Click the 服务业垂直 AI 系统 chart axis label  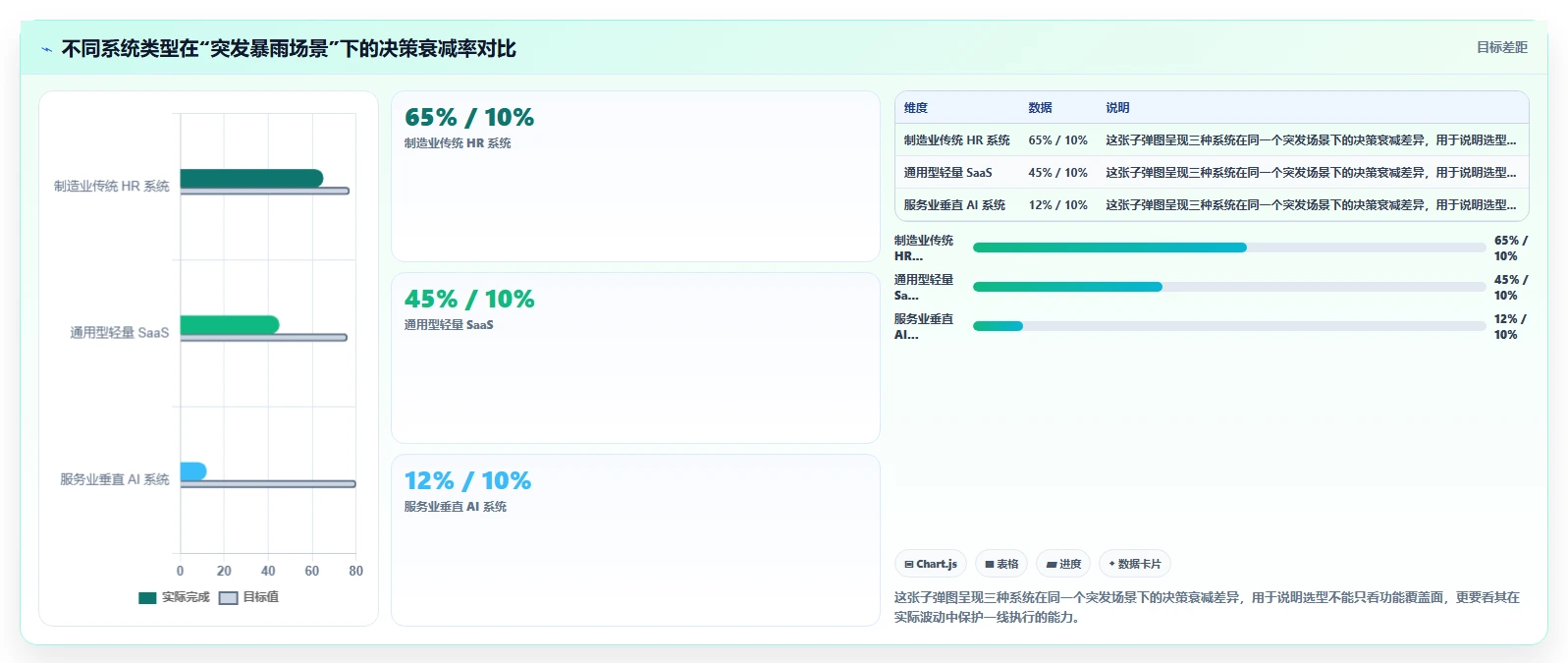(115, 479)
